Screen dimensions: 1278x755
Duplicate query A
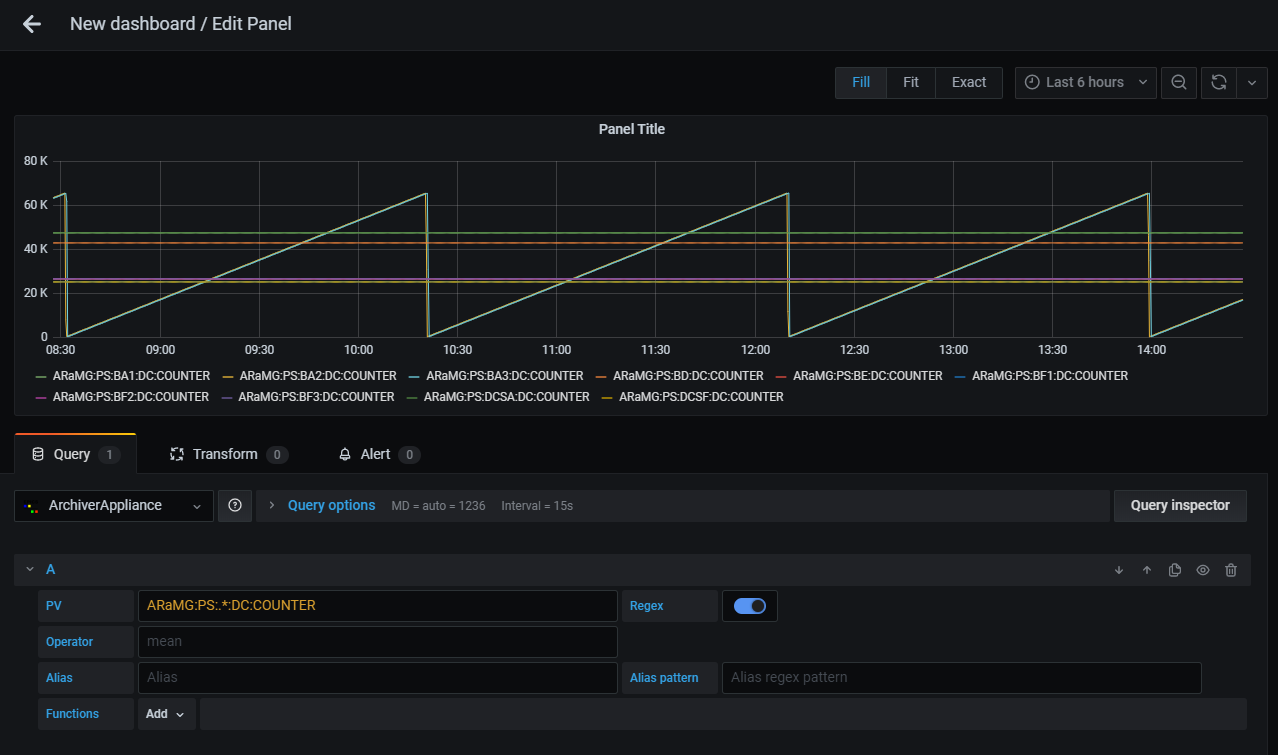[x=1175, y=570]
